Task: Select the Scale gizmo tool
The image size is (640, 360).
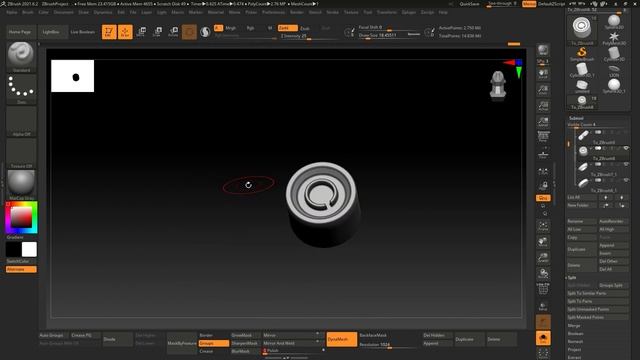Action: [157, 32]
